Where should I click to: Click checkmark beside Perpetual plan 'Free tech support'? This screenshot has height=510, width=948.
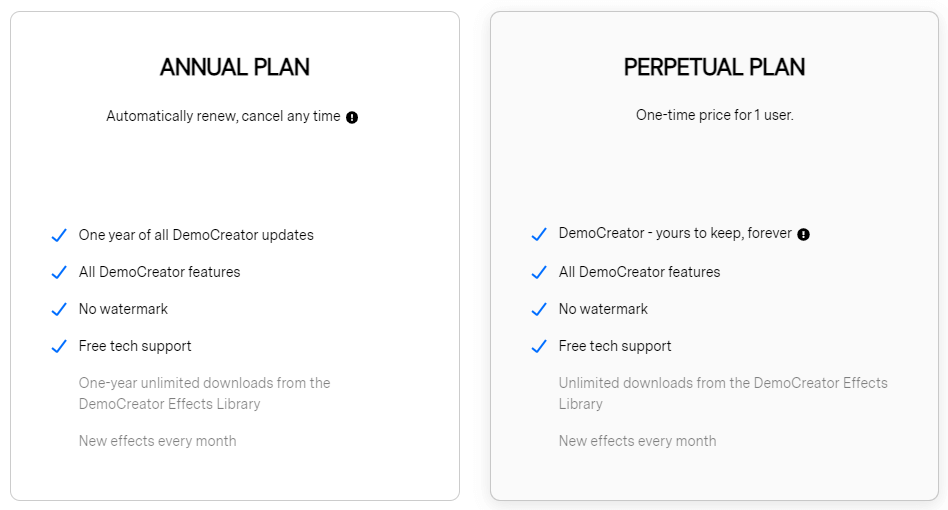coord(539,346)
